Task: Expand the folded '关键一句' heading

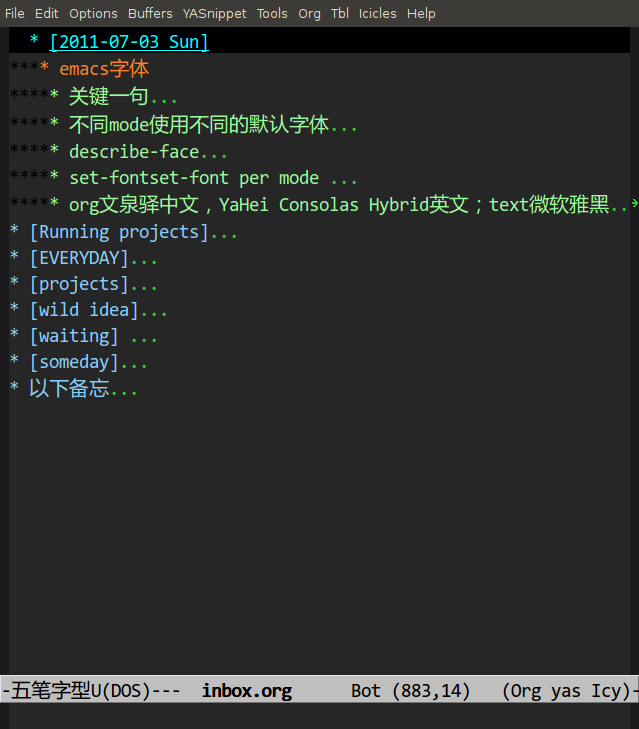Action: coord(108,96)
